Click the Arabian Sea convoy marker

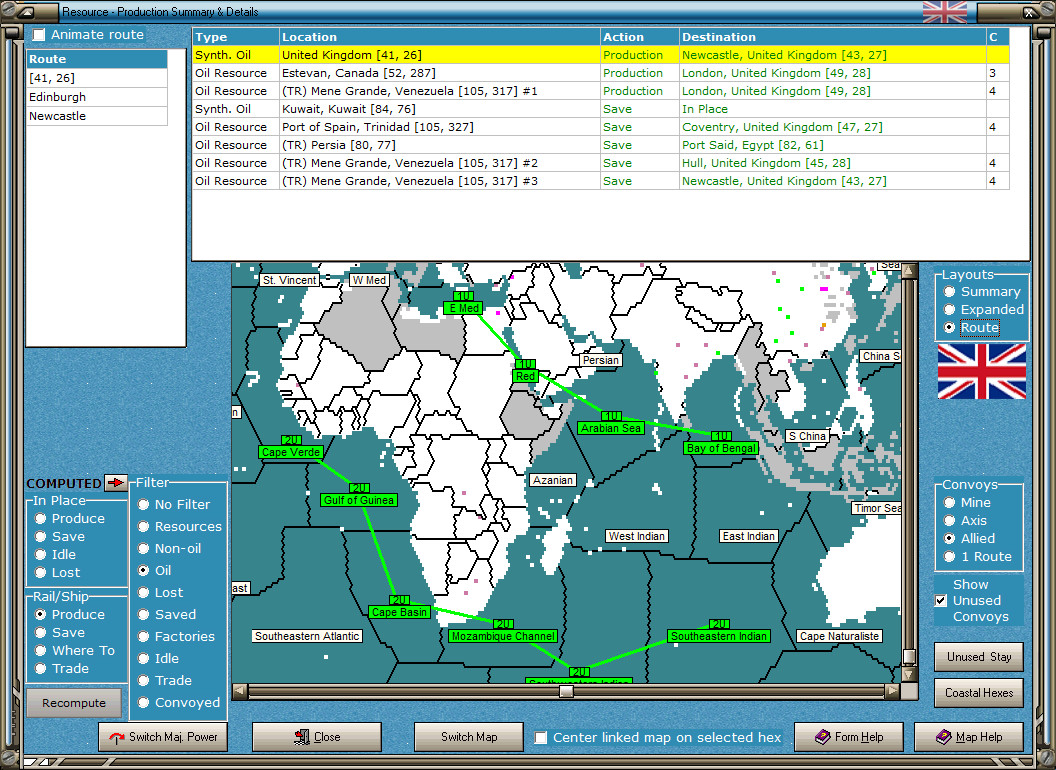(x=610, y=428)
